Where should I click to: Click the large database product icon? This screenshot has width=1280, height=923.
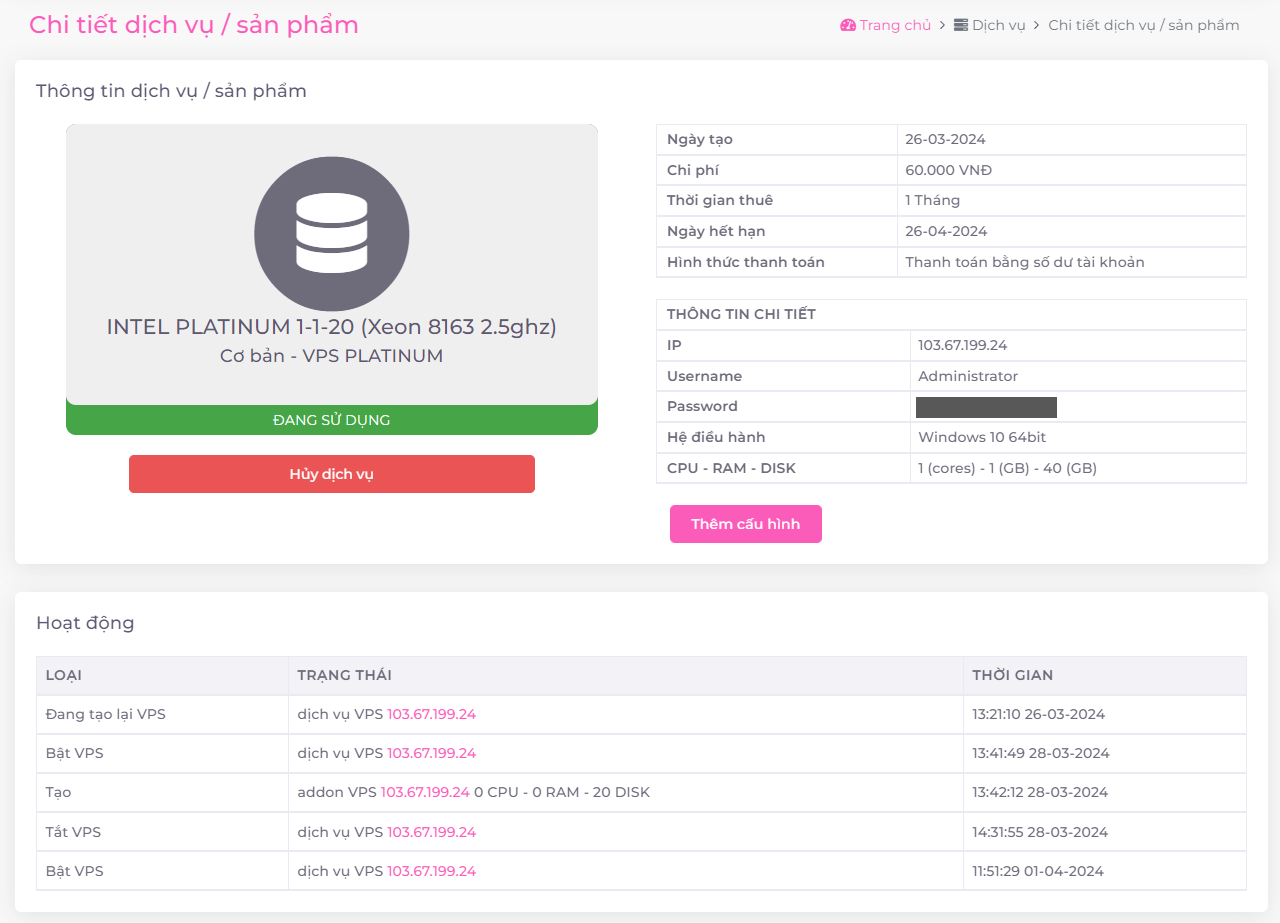(332, 234)
